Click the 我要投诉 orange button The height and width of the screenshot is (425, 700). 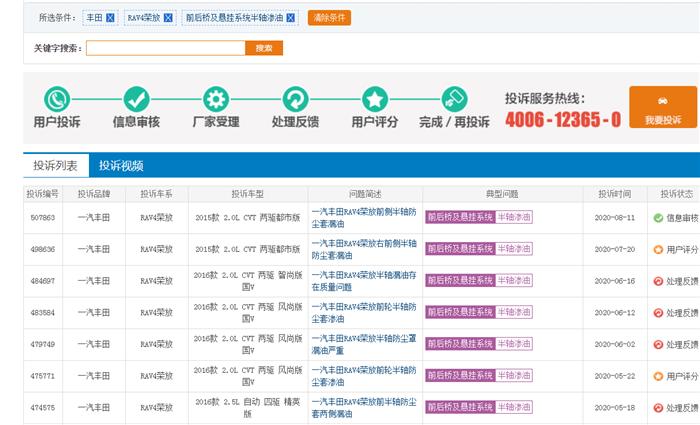click(x=663, y=107)
